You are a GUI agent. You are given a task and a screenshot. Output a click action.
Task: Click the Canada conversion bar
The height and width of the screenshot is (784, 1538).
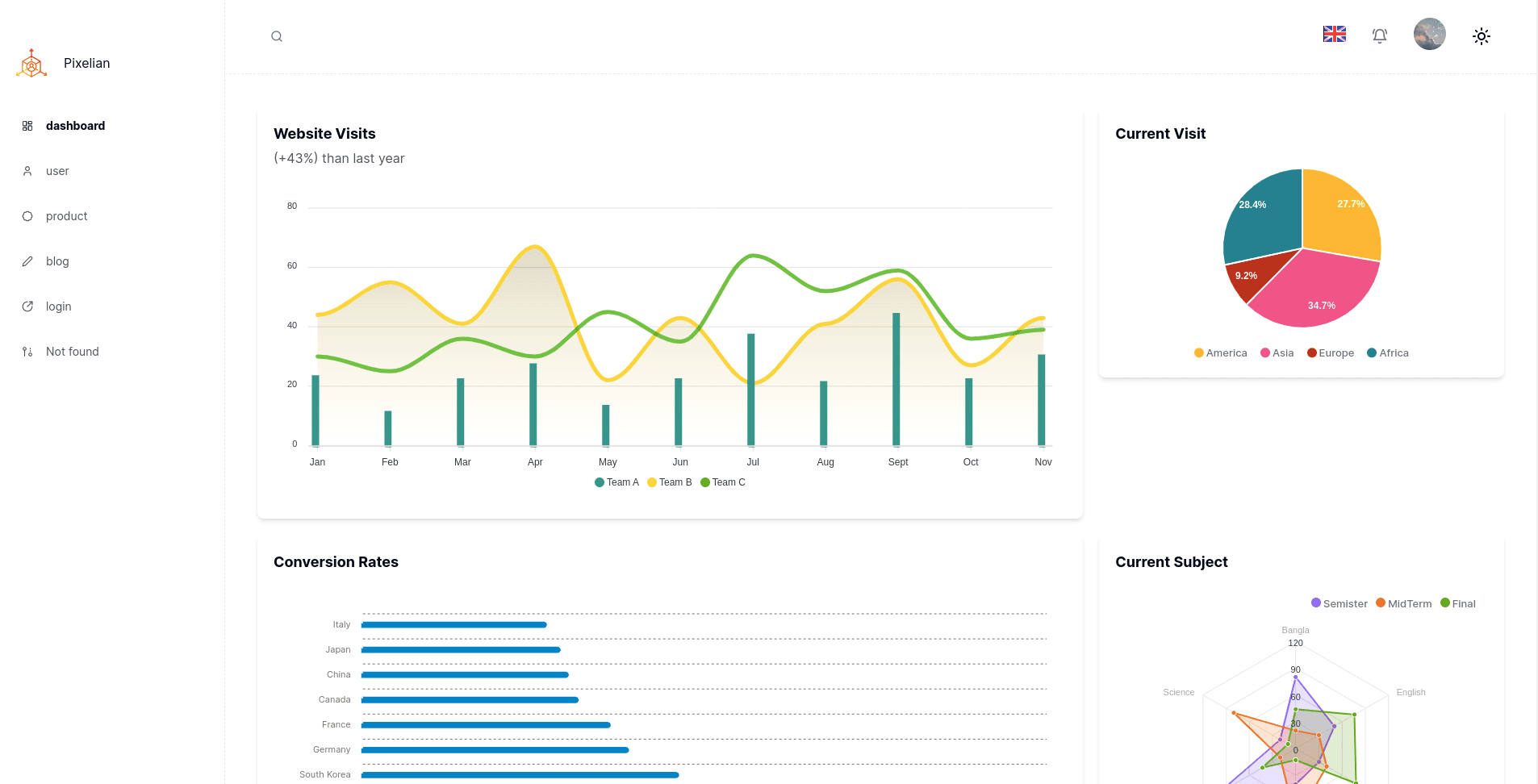(470, 700)
